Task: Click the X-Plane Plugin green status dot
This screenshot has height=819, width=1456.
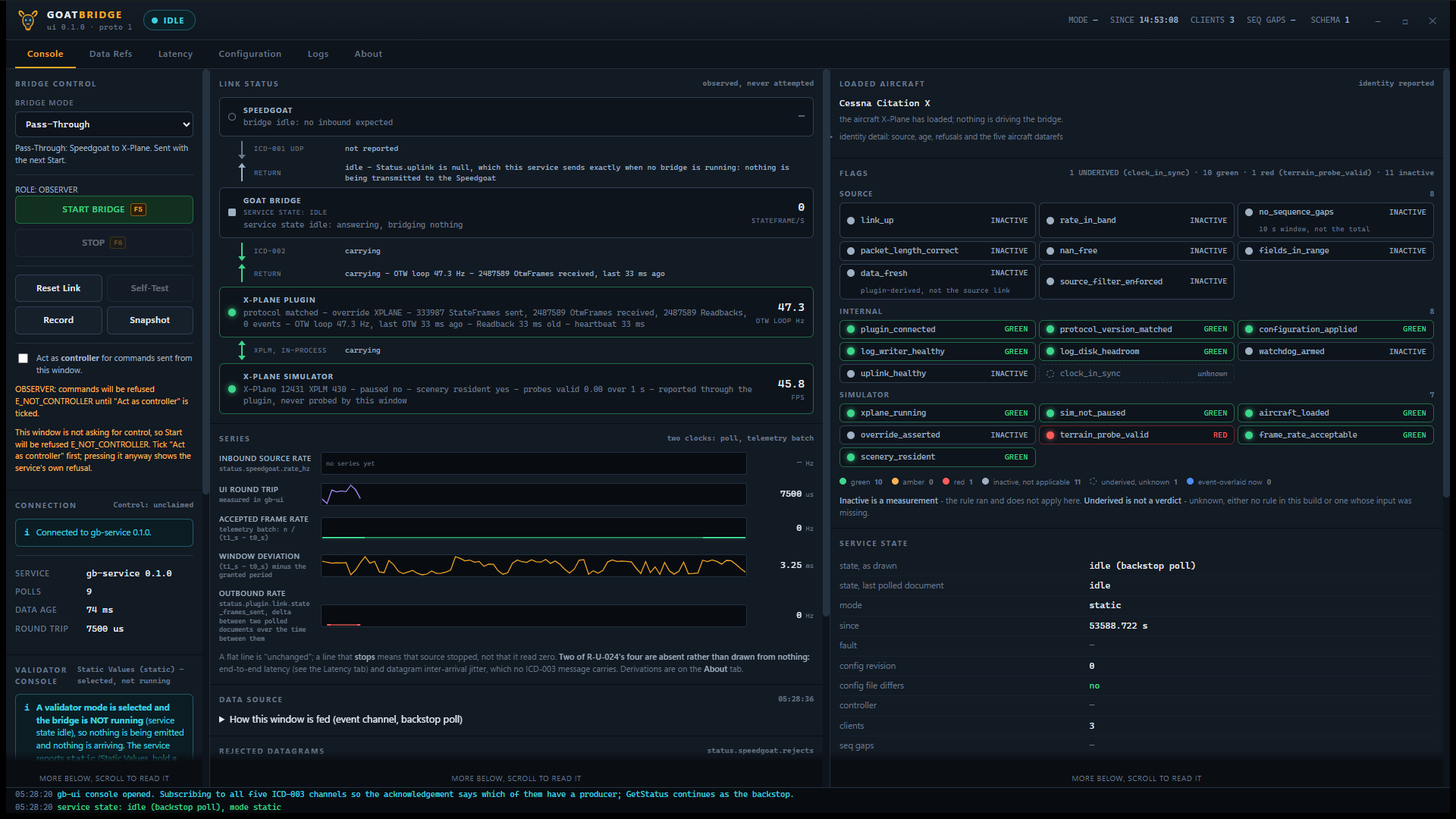Action: 232,312
